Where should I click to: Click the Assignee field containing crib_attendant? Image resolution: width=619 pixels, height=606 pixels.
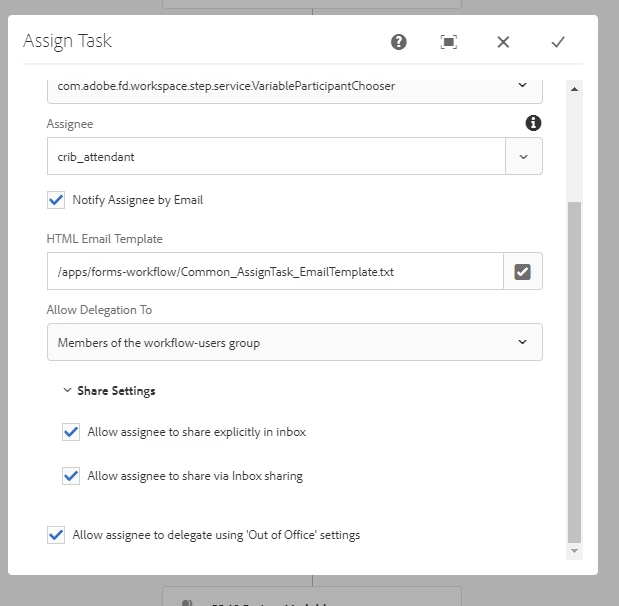(276, 156)
